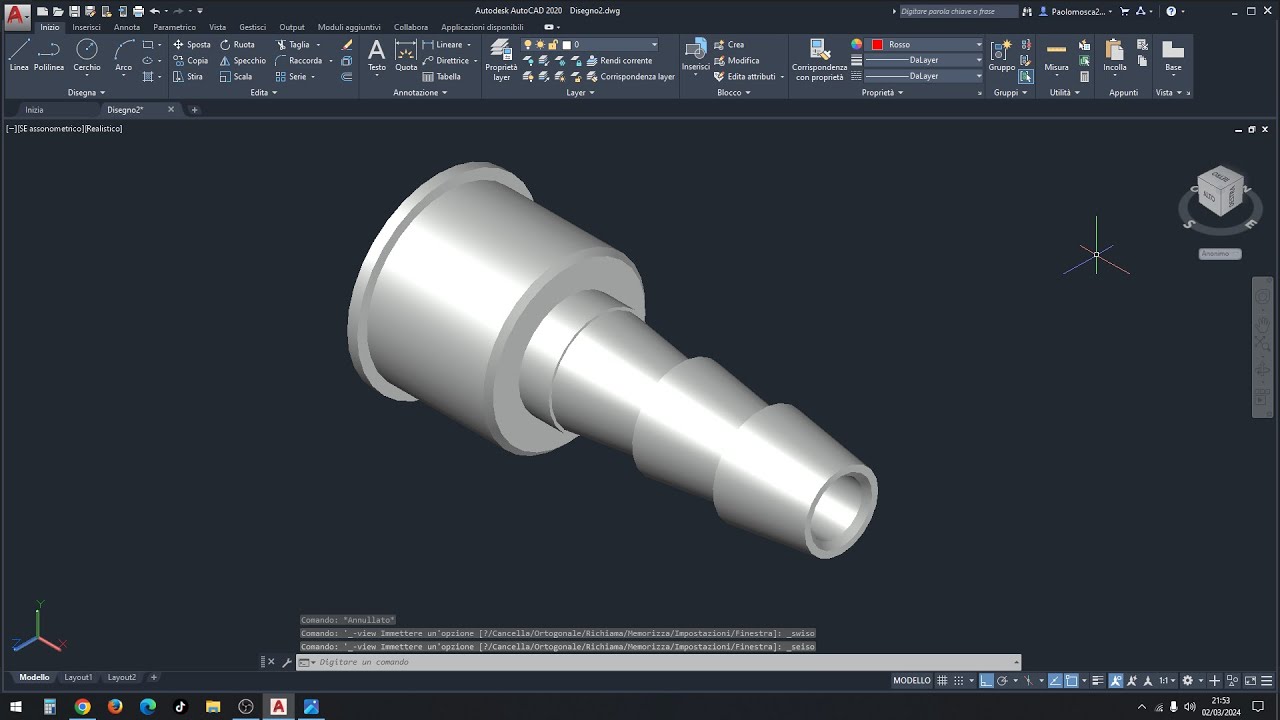
Task: Toggle isometric drafting in status bar
Action: click(x=1029, y=680)
